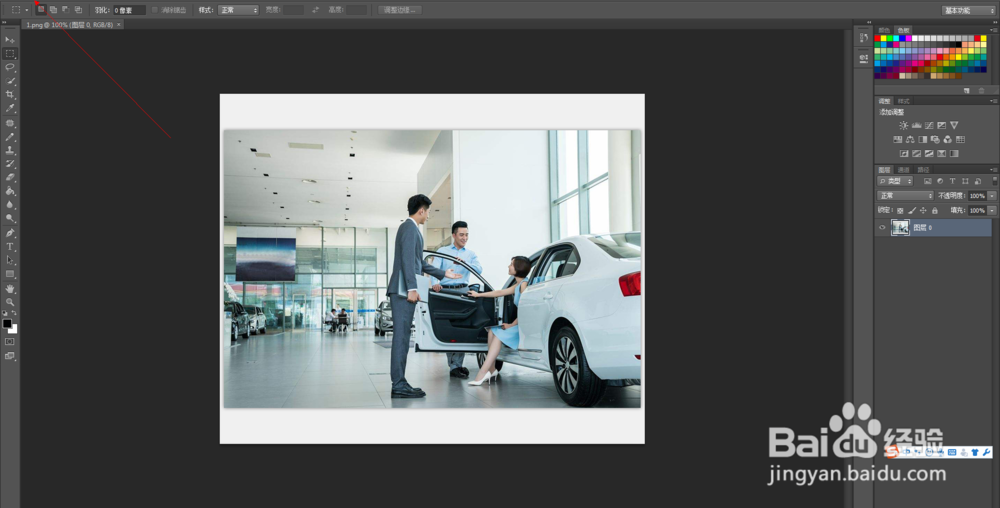The height and width of the screenshot is (508, 1000).
Task: Toggle lock image pixels brush icon
Action: pyautogui.click(x=912, y=210)
